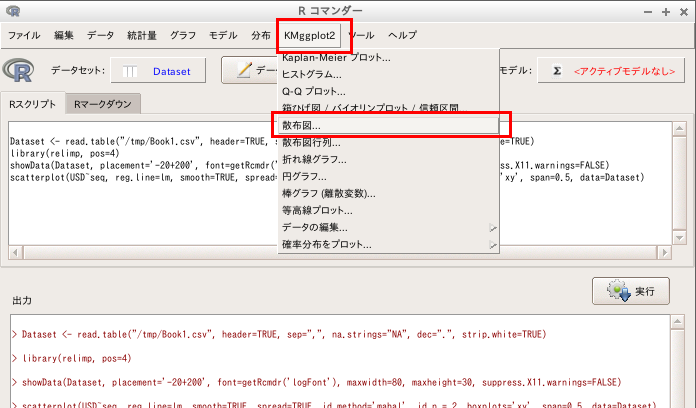This screenshot has width=696, height=408.
Task: Click the アクティブモデルなし model button
Action: pyautogui.click(x=611, y=71)
